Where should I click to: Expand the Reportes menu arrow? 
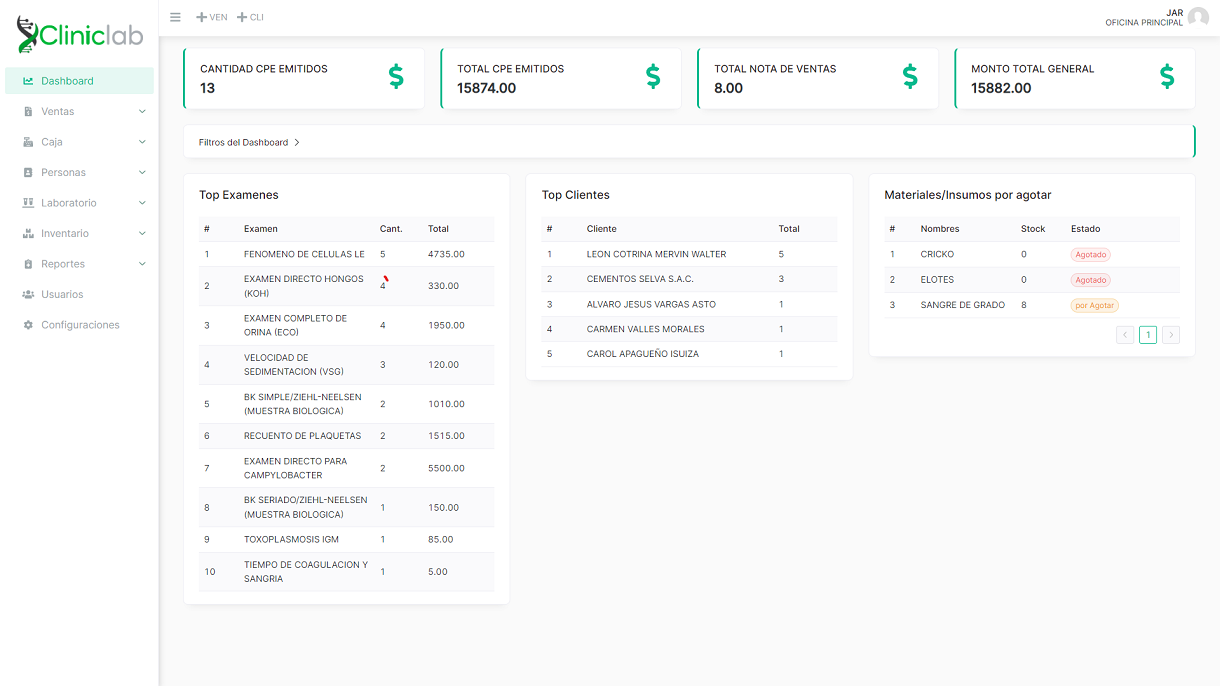[142, 264]
